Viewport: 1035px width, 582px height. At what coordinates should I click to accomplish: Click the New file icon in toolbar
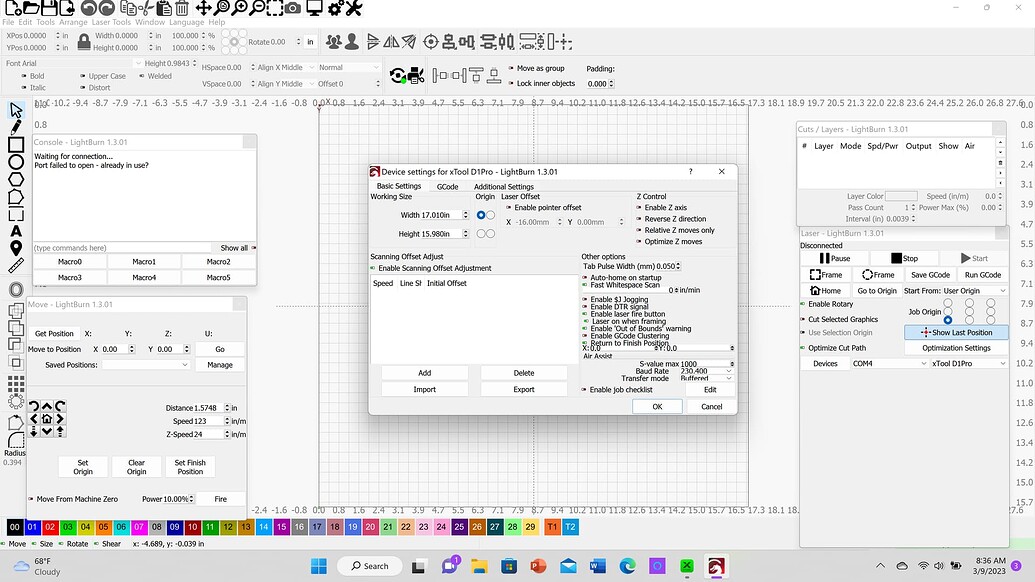13,8
